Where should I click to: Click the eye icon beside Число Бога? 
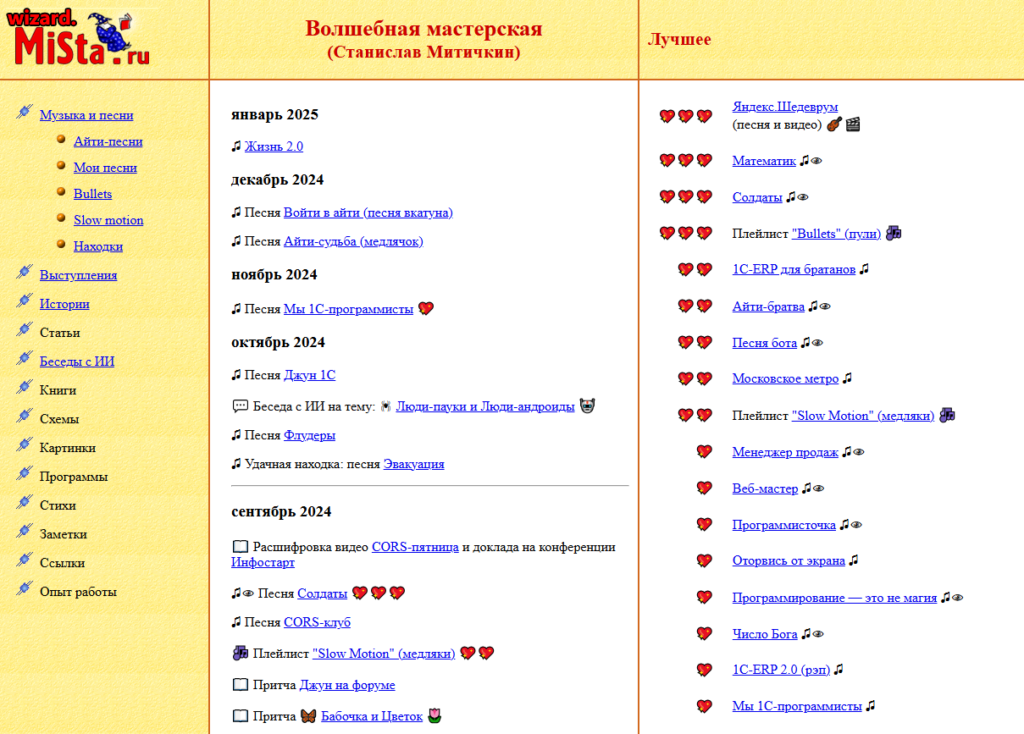(818, 633)
